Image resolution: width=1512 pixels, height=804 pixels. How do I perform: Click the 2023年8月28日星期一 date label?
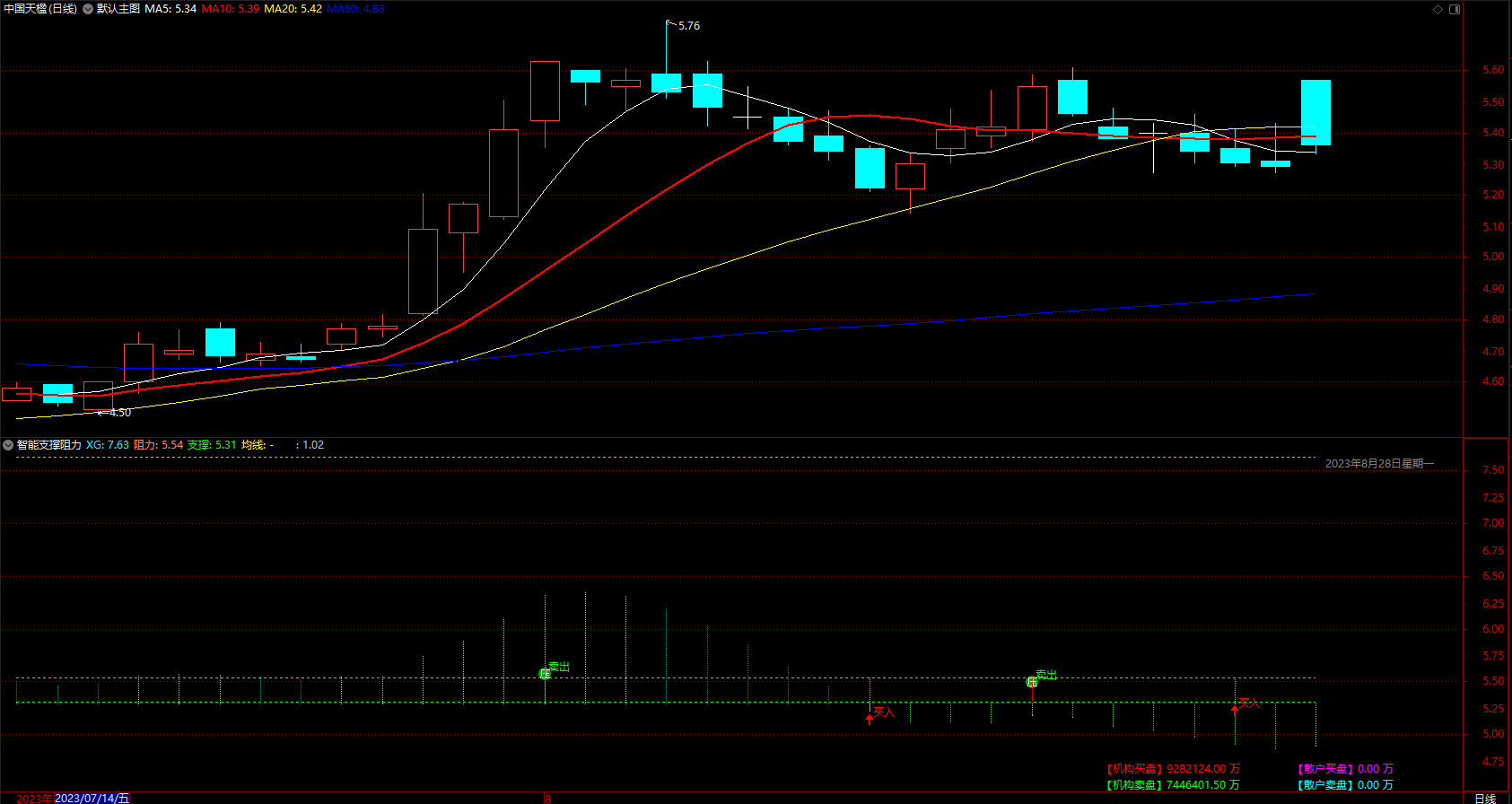point(1379,464)
